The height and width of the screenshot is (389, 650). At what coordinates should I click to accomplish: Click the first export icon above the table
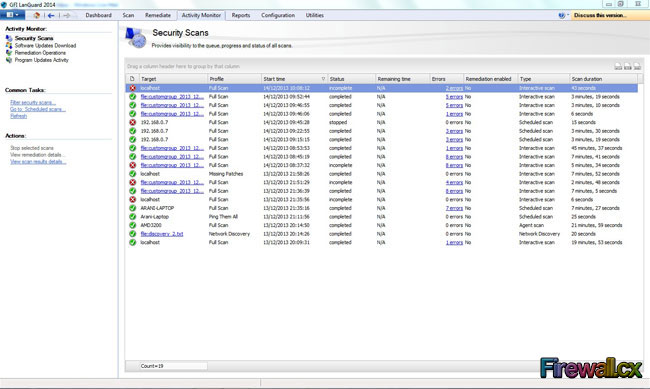pos(618,66)
